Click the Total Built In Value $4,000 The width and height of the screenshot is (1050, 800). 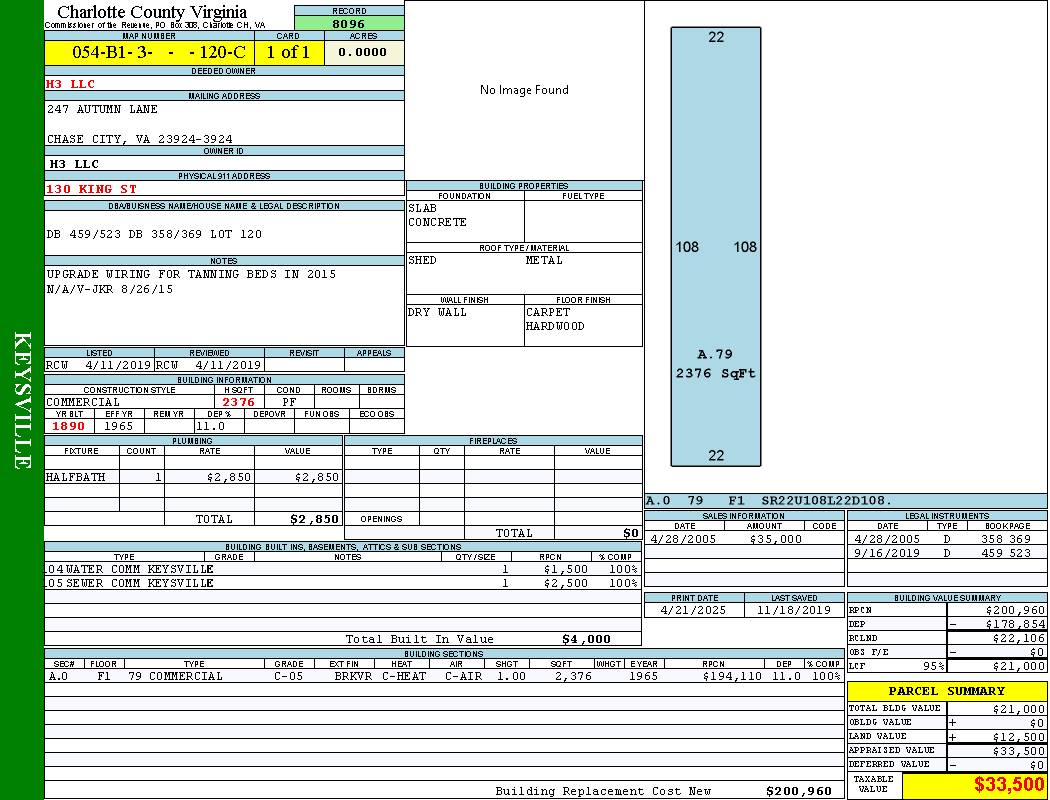click(586, 639)
